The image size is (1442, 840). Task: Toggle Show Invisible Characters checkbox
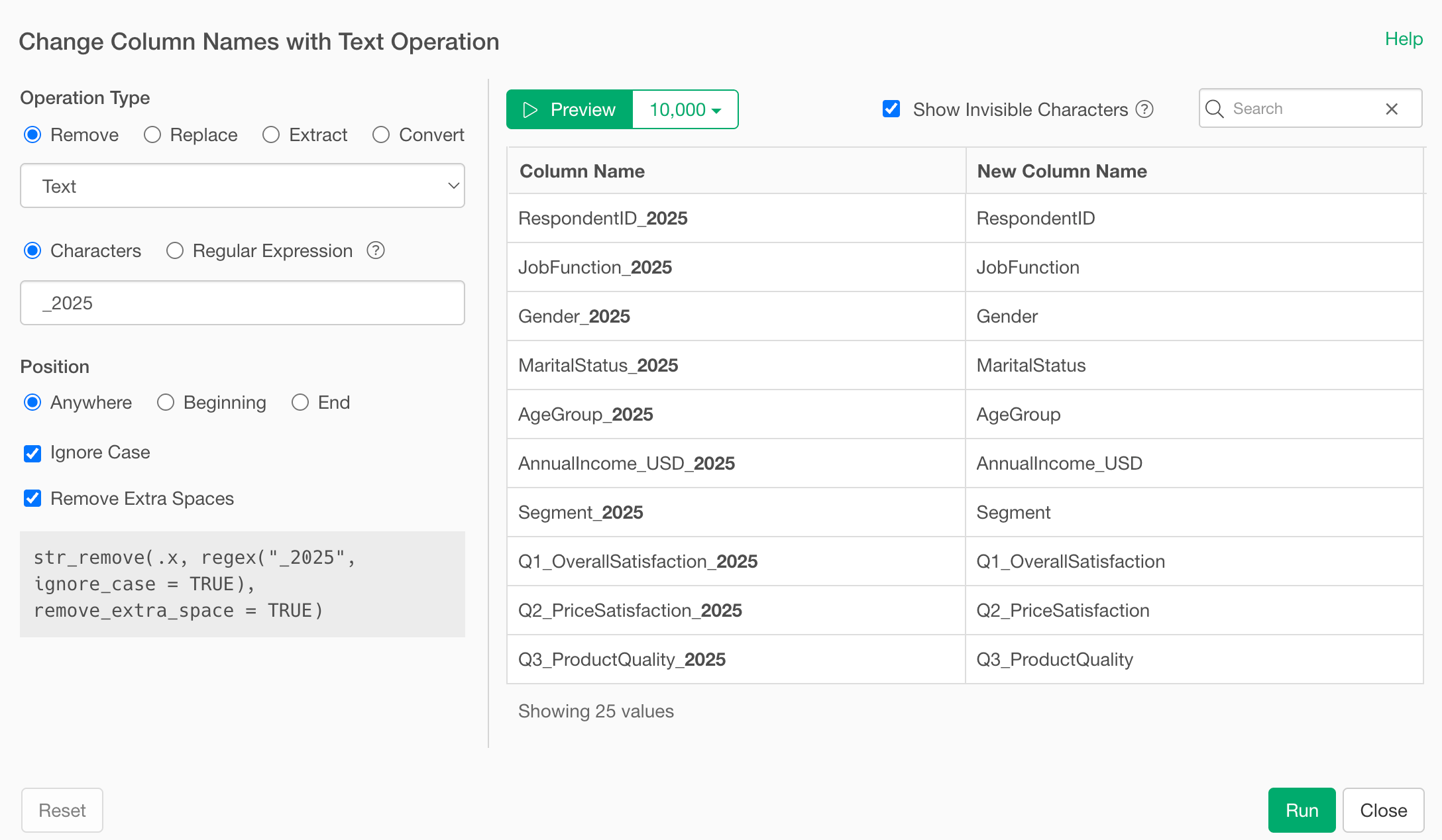tap(891, 109)
